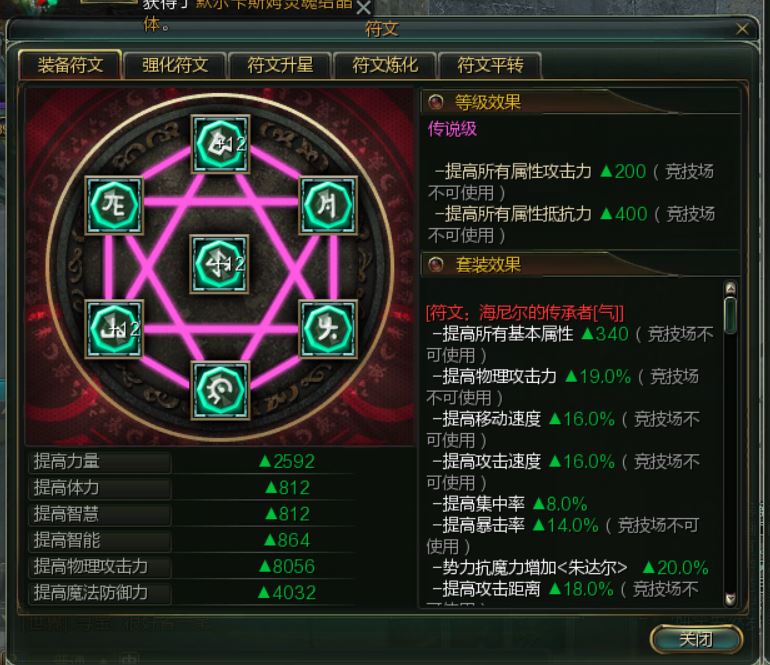Image resolution: width=770 pixels, height=665 pixels.
Task: Select the upper-left rune slot
Action: (114, 205)
